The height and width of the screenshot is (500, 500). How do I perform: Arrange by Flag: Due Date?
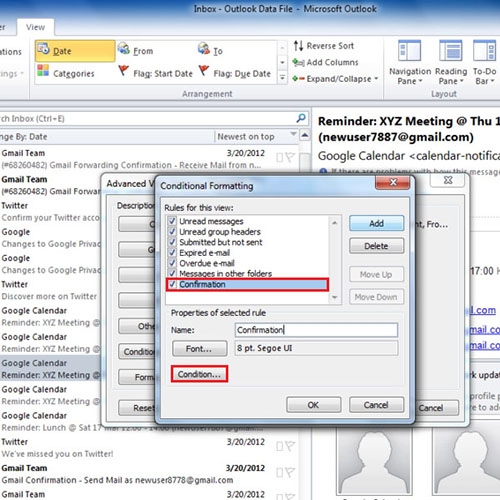pos(235,73)
